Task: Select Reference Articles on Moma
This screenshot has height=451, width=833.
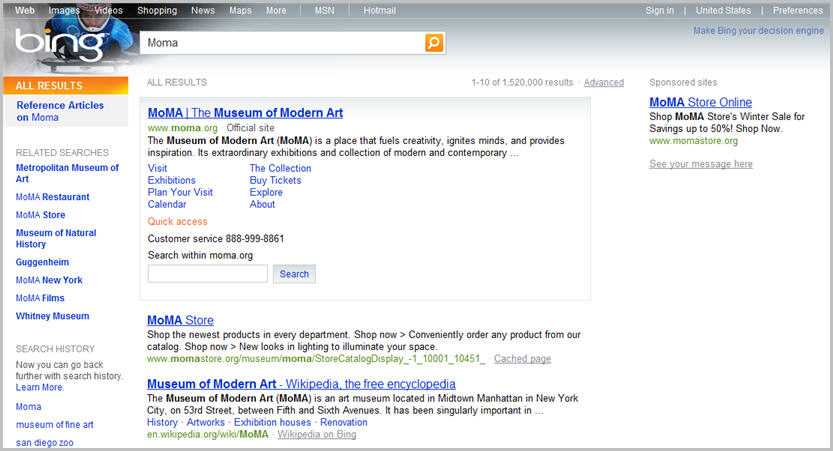Action: click(60, 111)
